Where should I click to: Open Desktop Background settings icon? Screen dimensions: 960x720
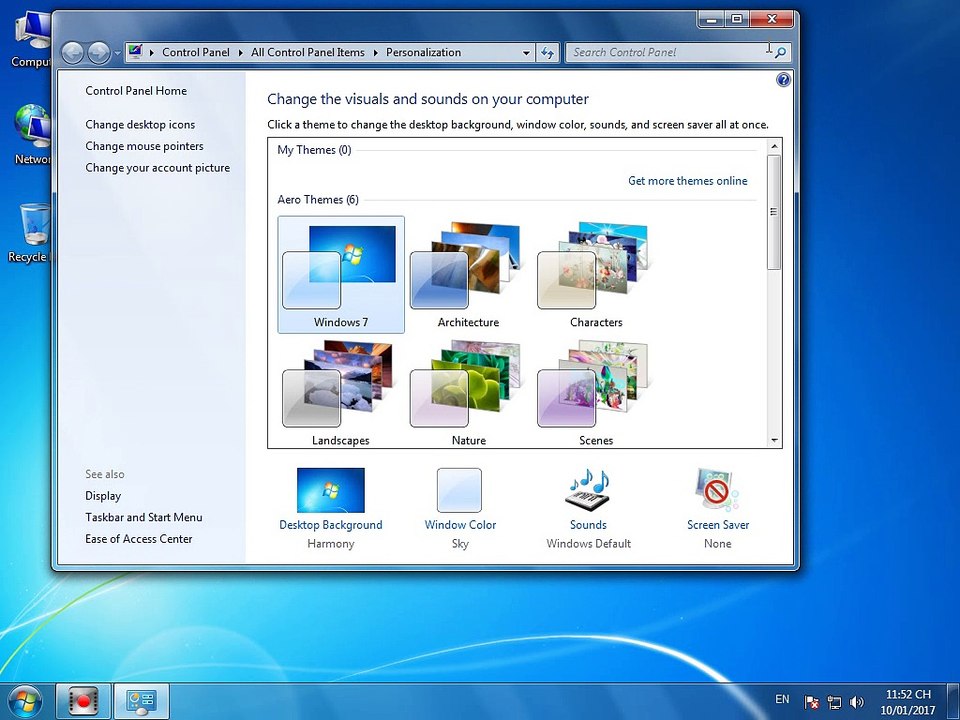[331, 490]
